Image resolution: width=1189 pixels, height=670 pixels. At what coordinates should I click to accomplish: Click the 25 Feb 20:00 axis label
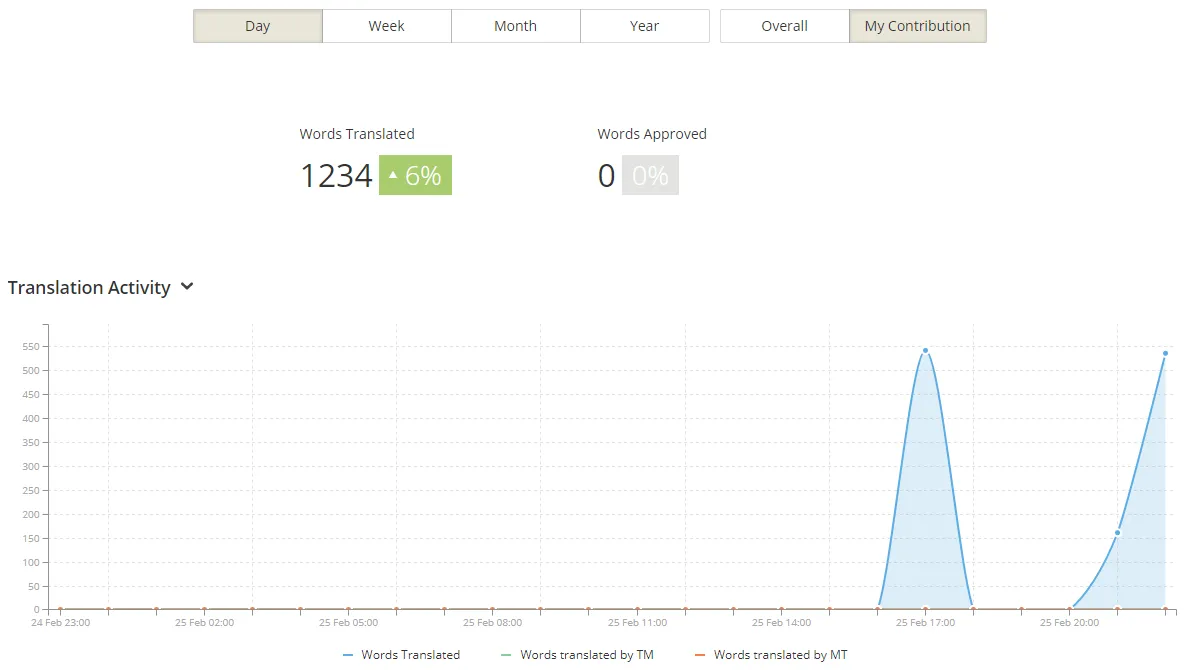pyautogui.click(x=1069, y=623)
